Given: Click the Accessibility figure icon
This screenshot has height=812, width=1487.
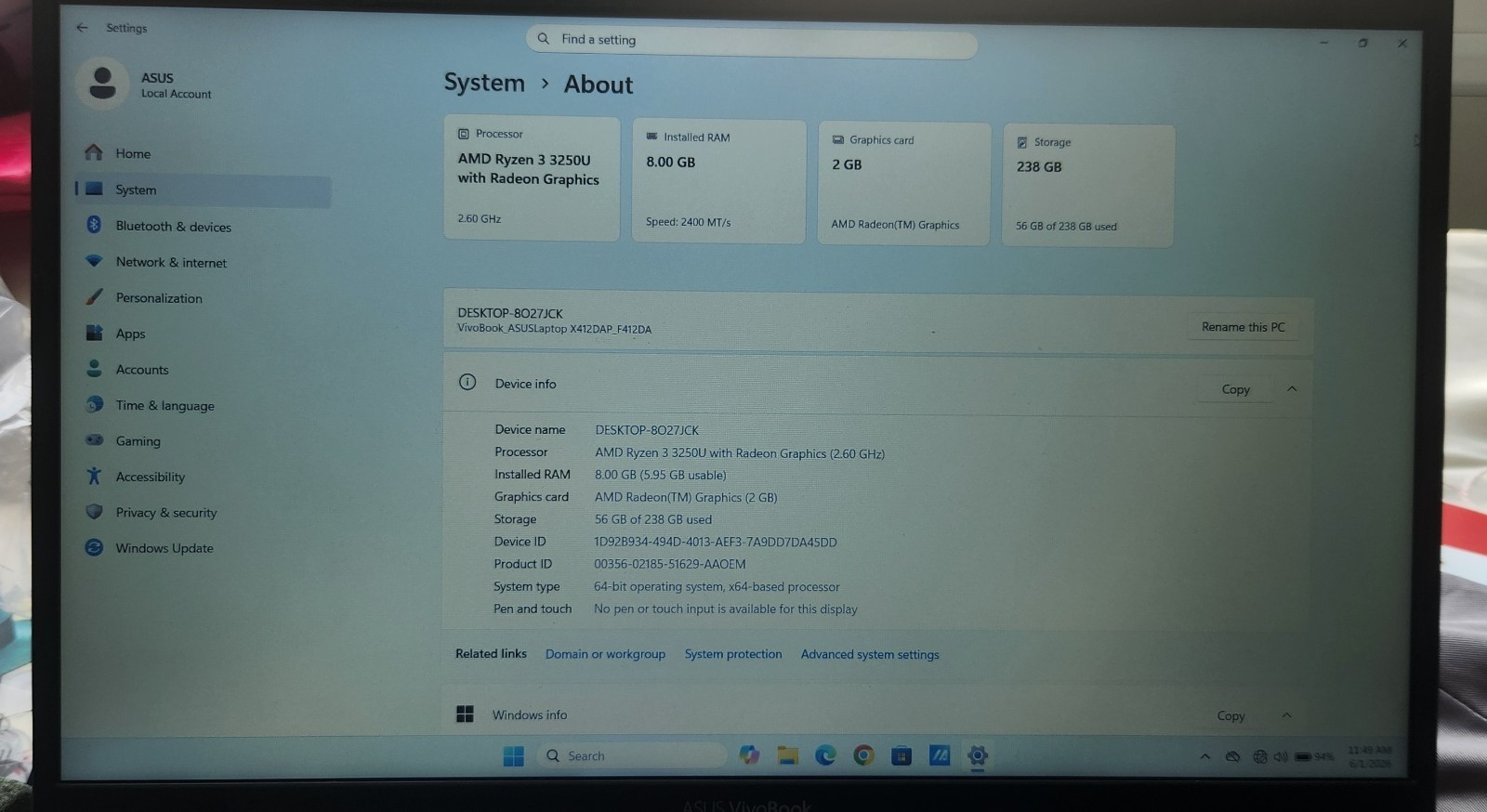Looking at the screenshot, I should (94, 476).
